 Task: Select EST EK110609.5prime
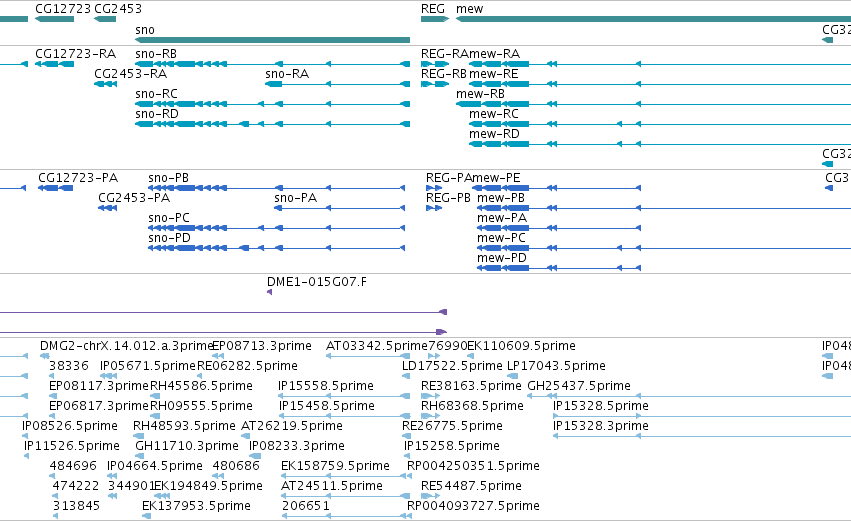471,356
